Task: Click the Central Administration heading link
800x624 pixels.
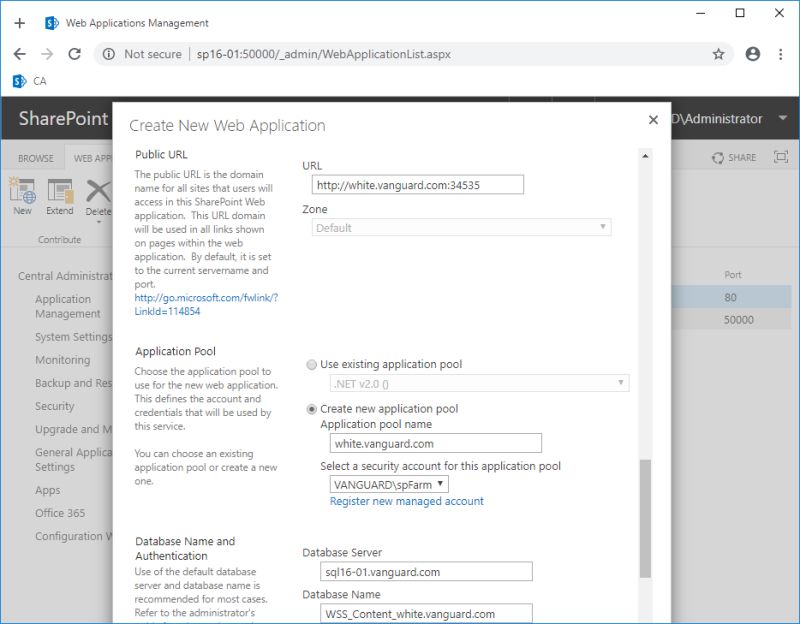Action: [65, 276]
